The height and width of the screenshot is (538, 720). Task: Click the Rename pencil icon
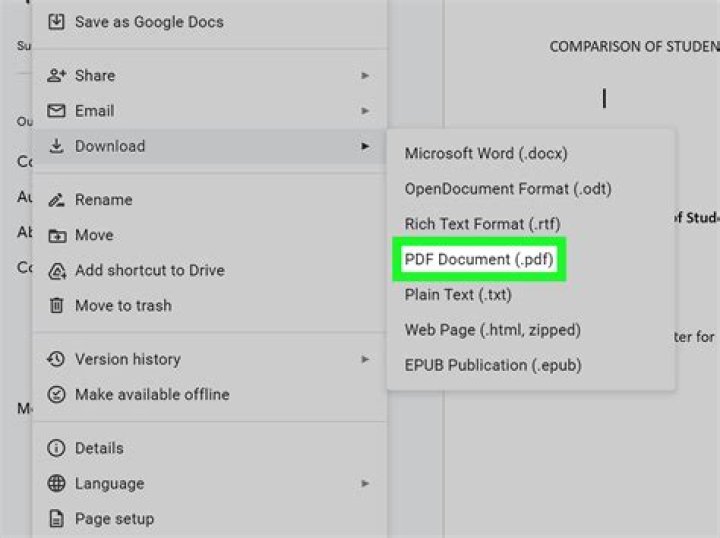click(57, 200)
